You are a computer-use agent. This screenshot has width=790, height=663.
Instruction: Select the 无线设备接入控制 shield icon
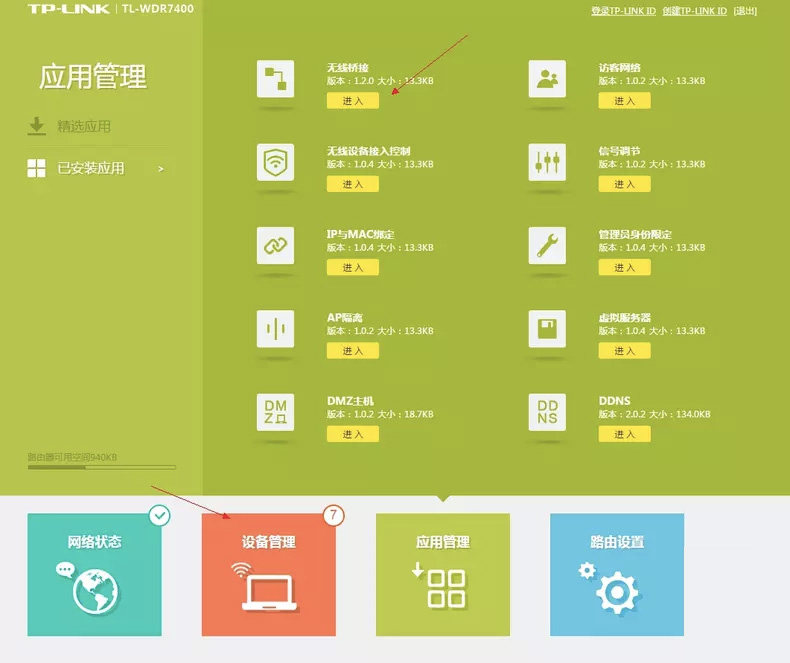(x=276, y=162)
